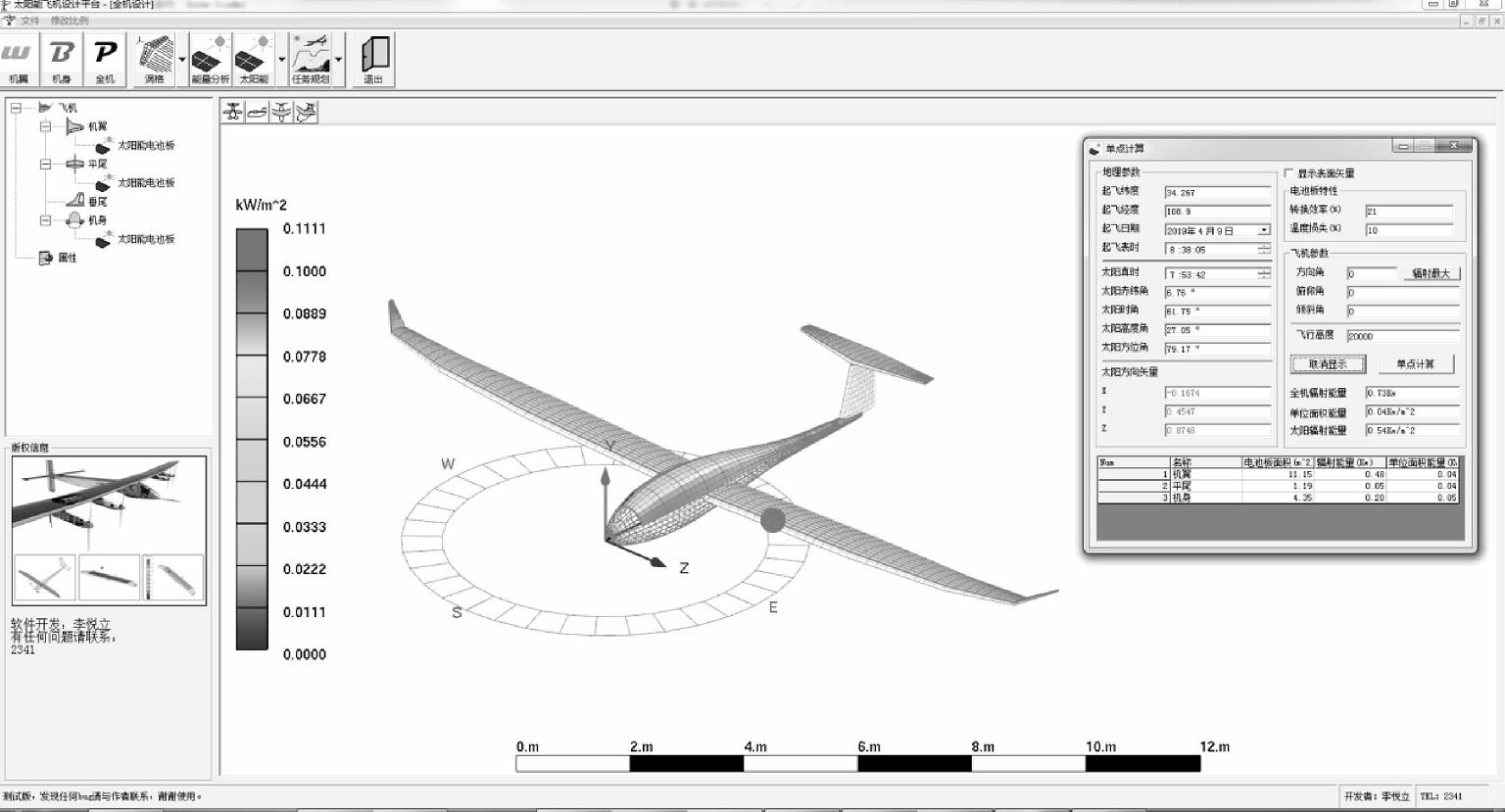Click the 全机辐射能量 result field

click(1412, 393)
